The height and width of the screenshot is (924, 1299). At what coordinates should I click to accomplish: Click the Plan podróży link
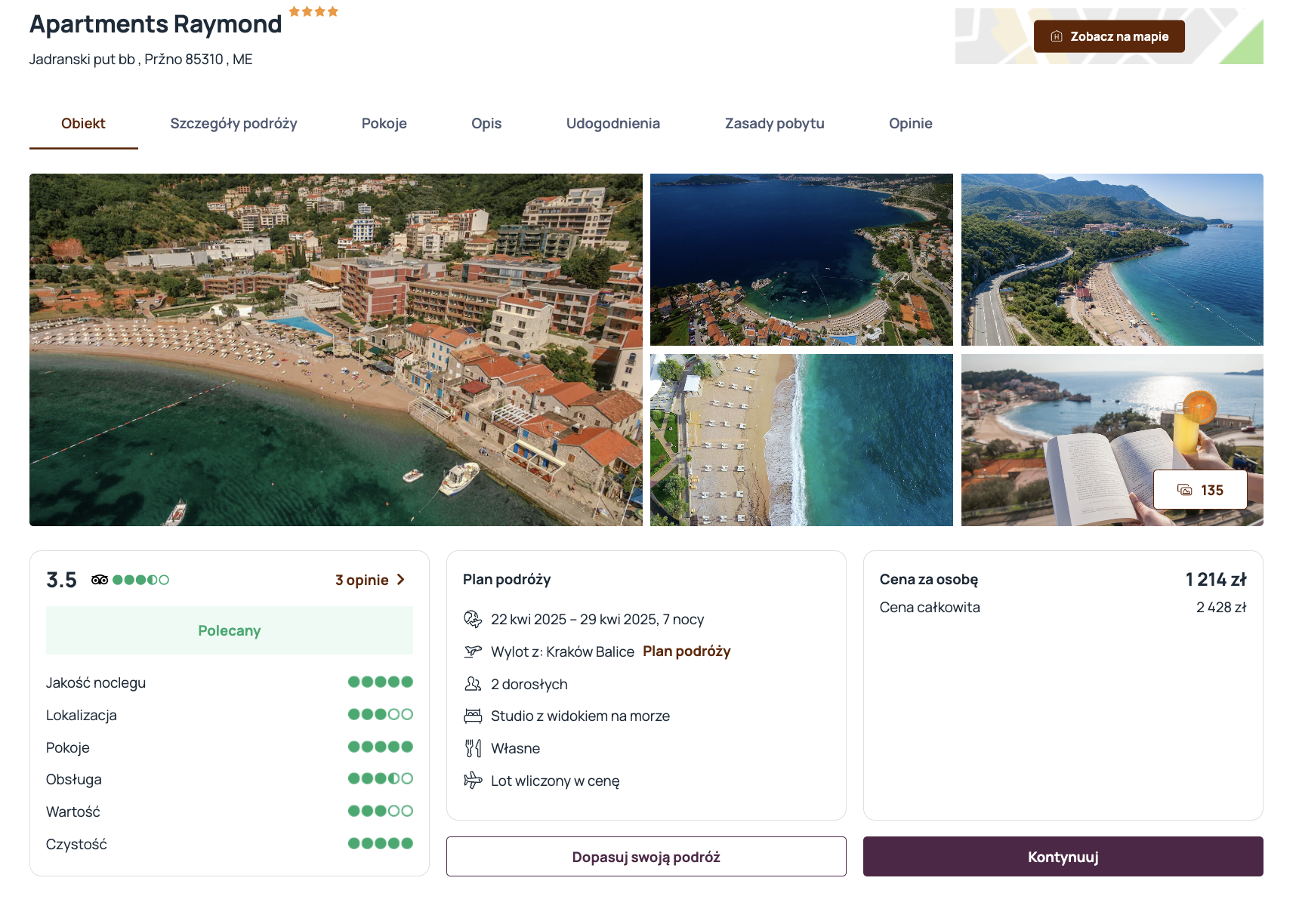tap(687, 651)
